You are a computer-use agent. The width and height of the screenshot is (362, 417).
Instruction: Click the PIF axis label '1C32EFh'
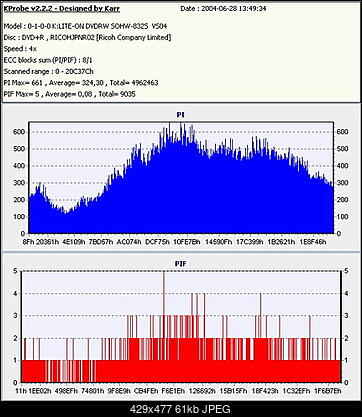coord(296,391)
